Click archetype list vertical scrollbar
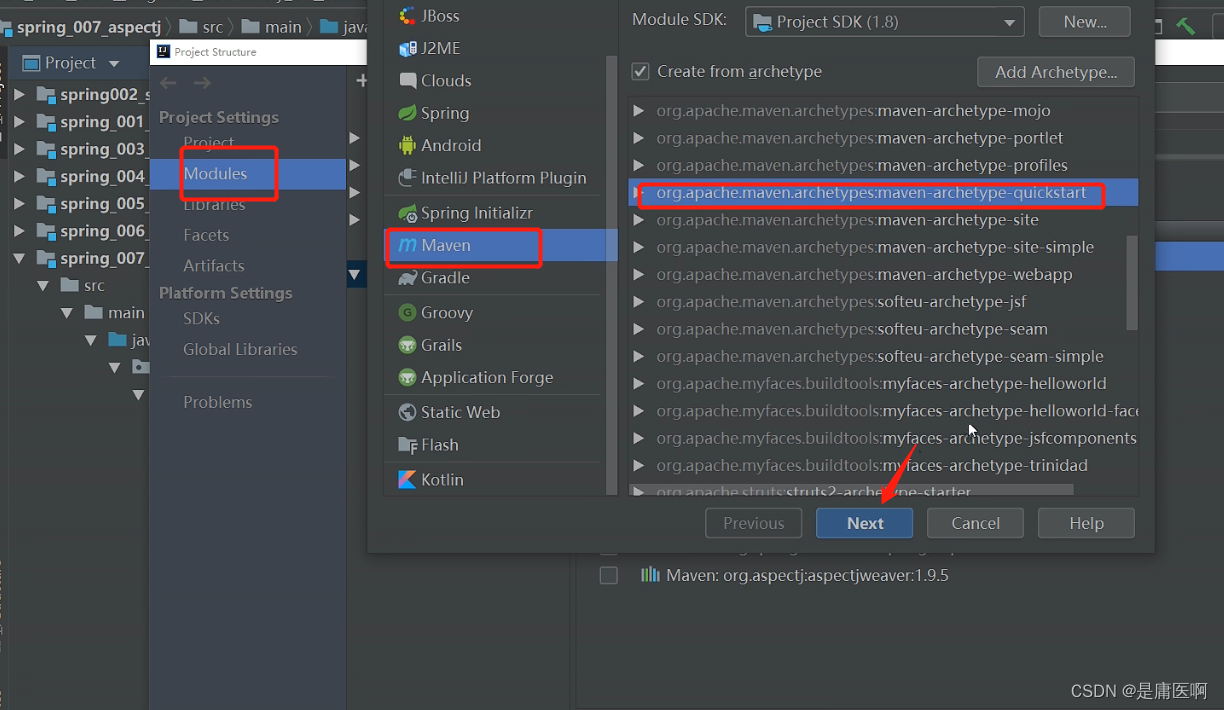The height and width of the screenshot is (710, 1224). [1132, 283]
